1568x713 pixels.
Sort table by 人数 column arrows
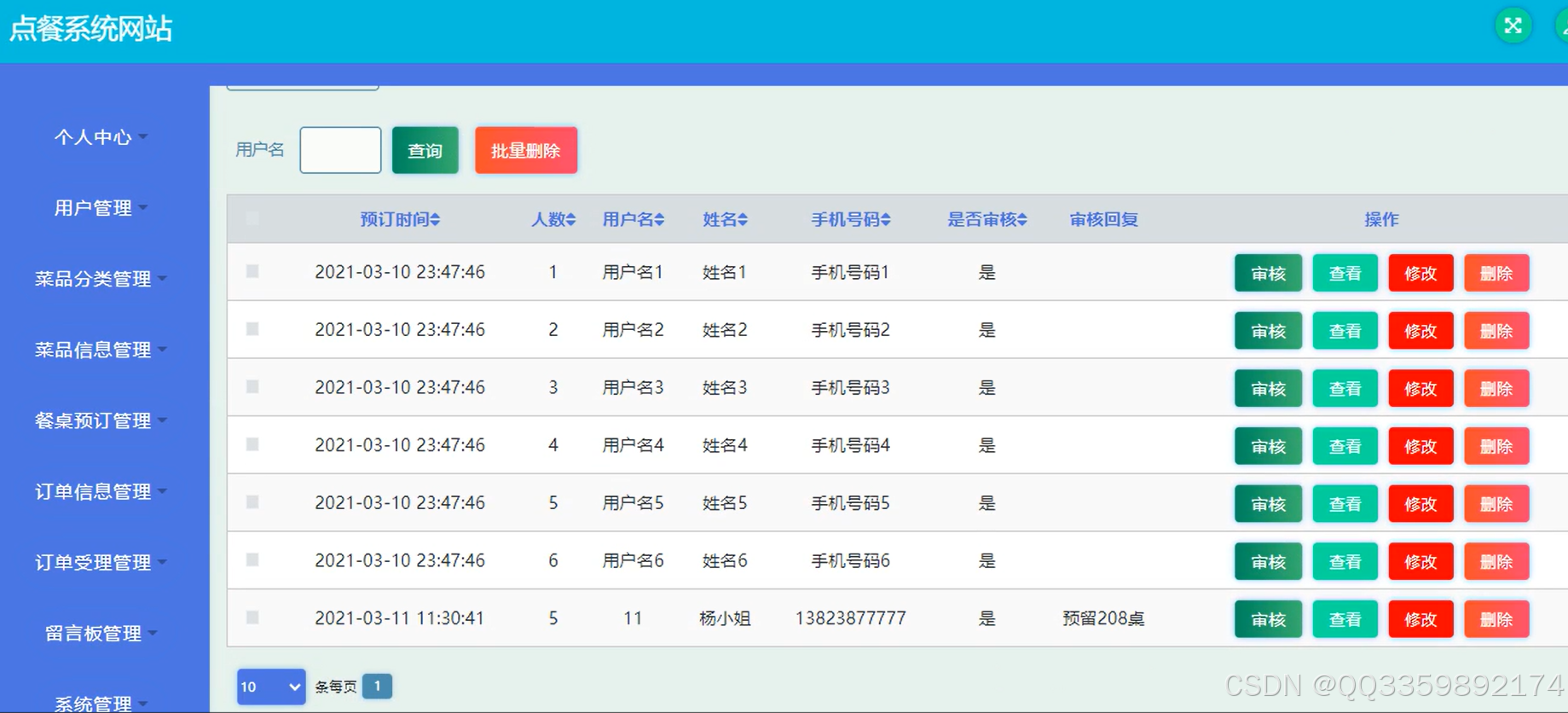[571, 220]
